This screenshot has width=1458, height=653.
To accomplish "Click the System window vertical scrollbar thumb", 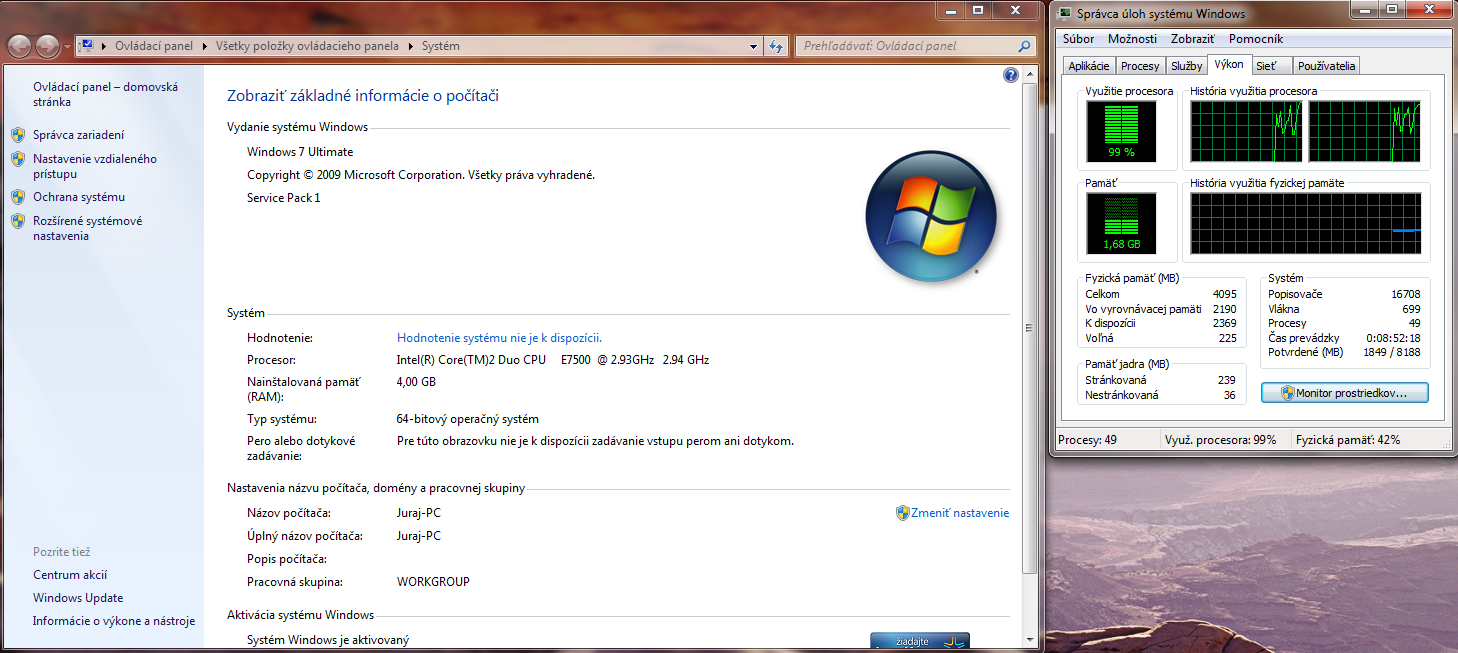I will coord(1031,328).
